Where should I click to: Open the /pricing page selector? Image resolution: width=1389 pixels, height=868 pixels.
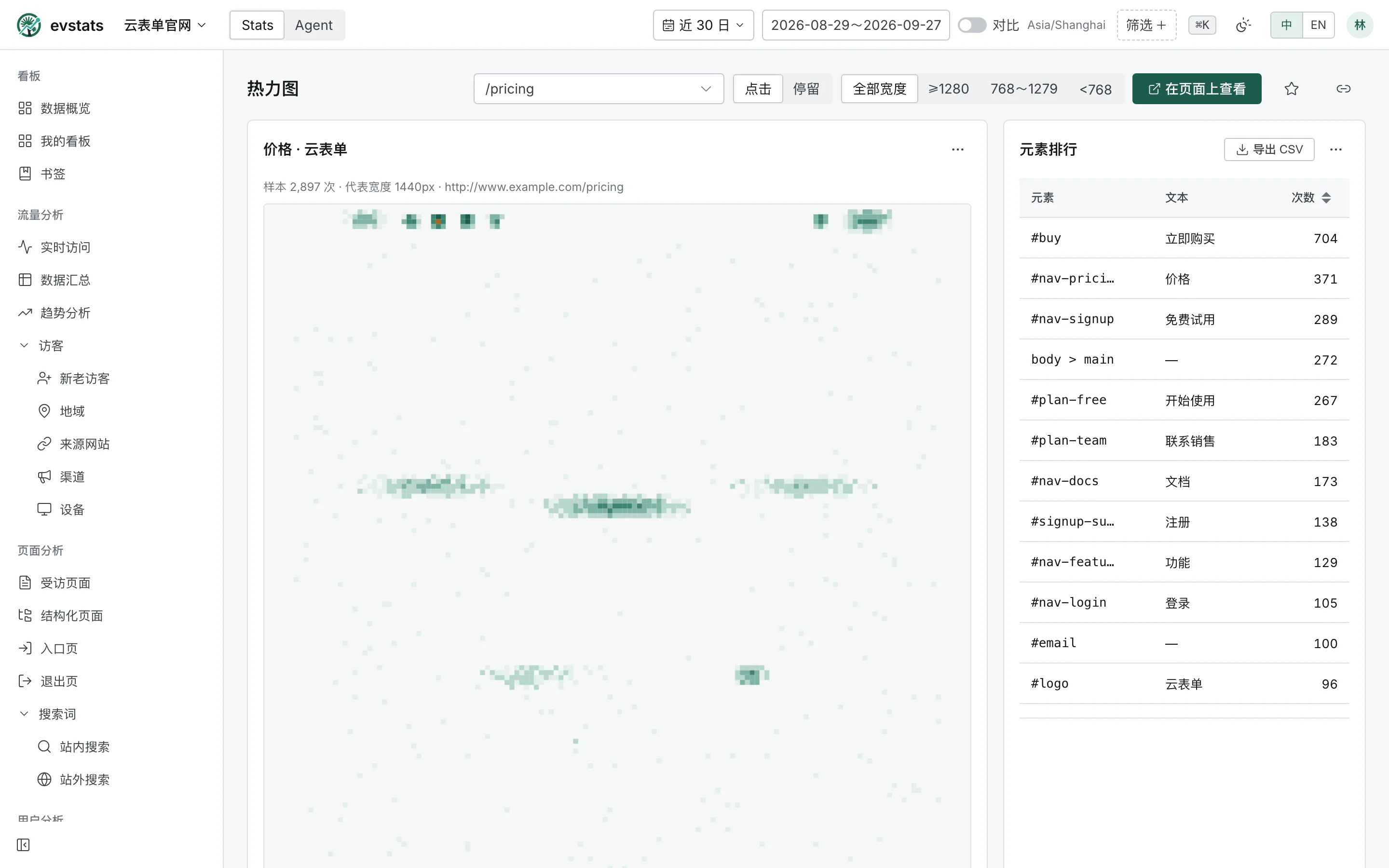(599, 89)
